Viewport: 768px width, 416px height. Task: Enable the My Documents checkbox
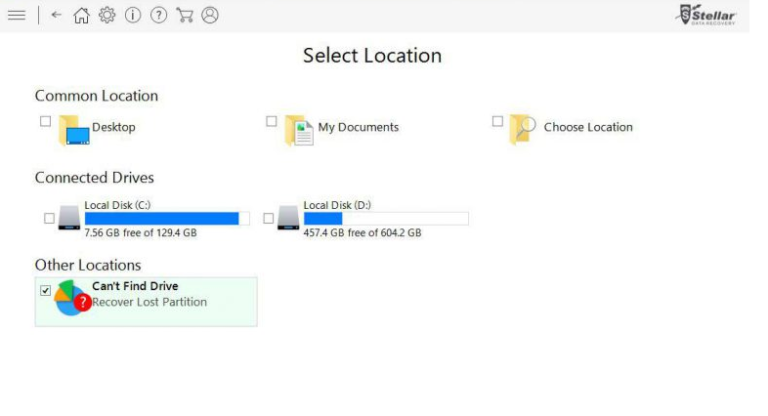tap(271, 121)
